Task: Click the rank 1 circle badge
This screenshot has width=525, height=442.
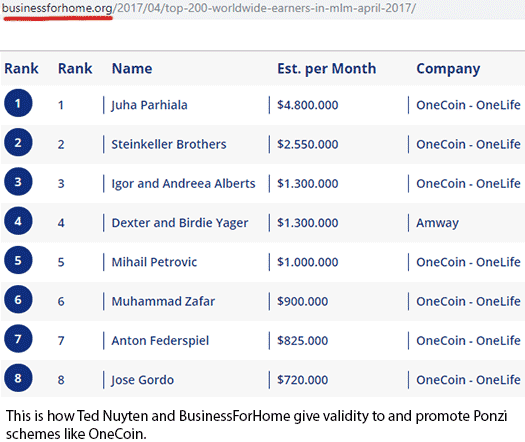Action: pos(18,103)
